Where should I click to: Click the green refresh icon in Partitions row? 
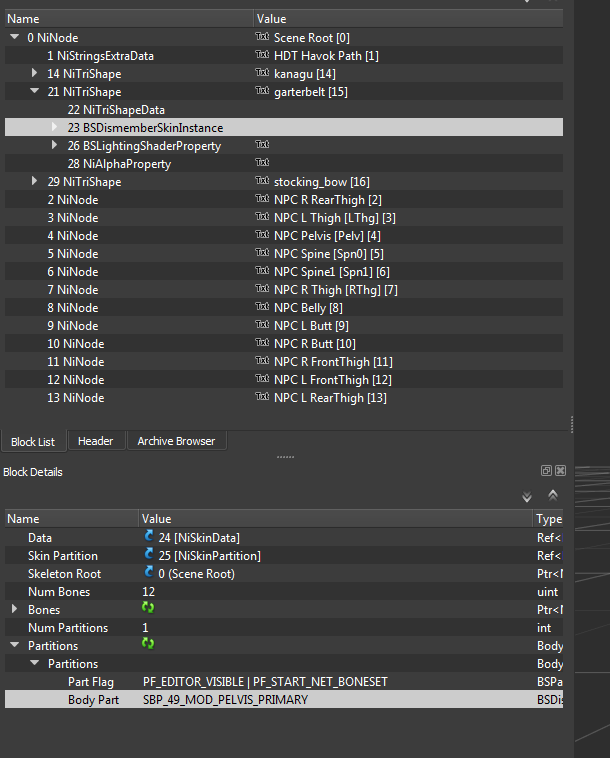point(148,643)
